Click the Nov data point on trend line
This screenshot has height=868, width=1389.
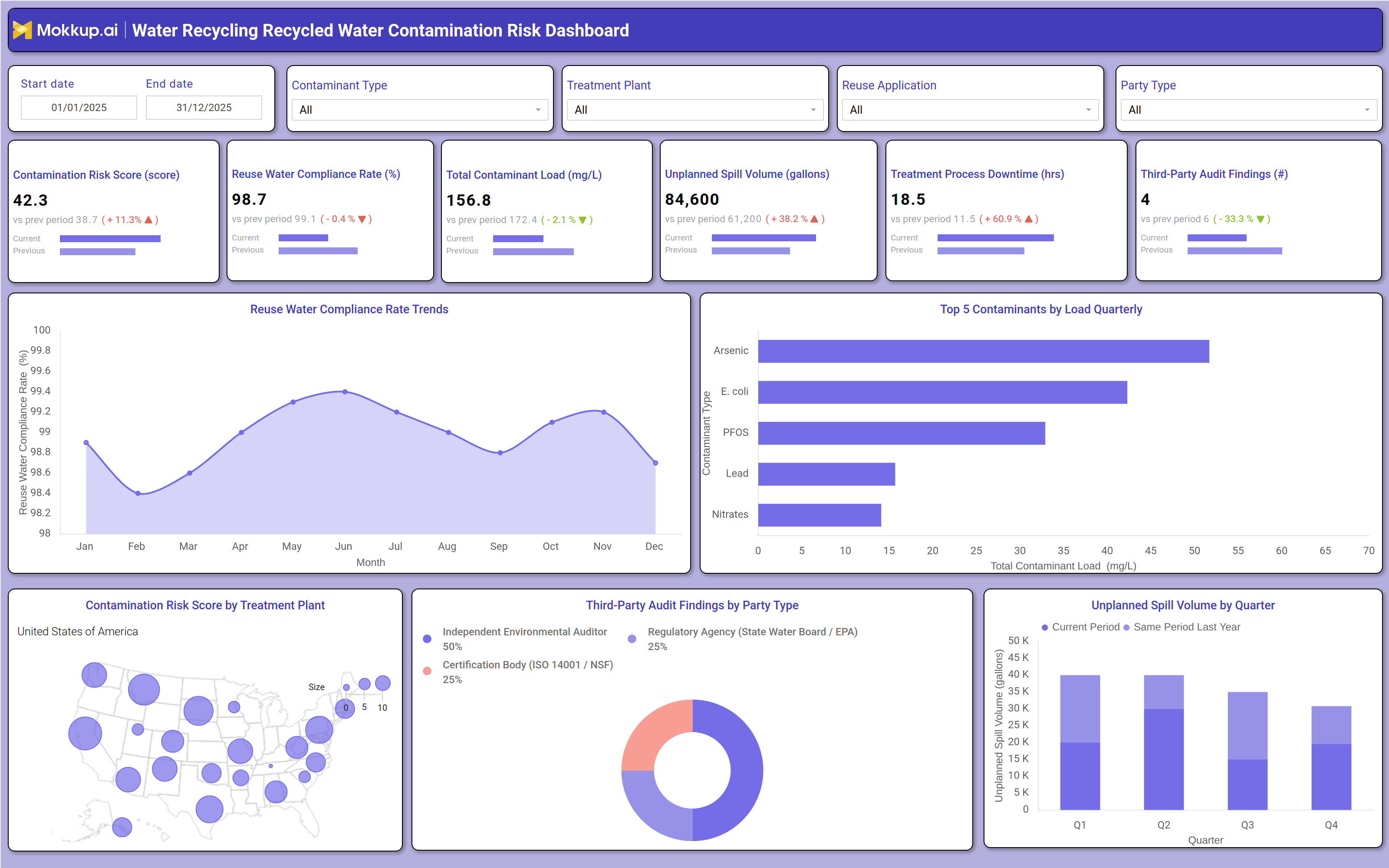604,412
